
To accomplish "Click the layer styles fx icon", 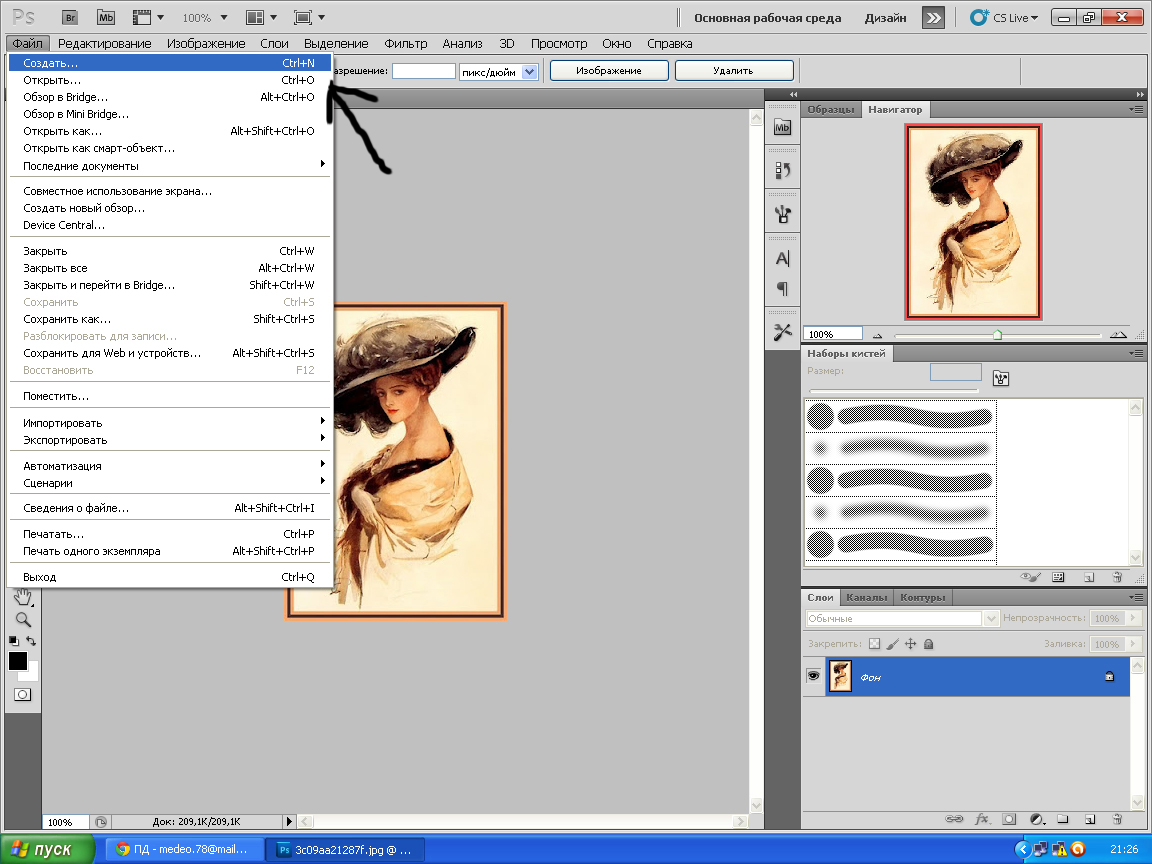I will click(x=982, y=818).
